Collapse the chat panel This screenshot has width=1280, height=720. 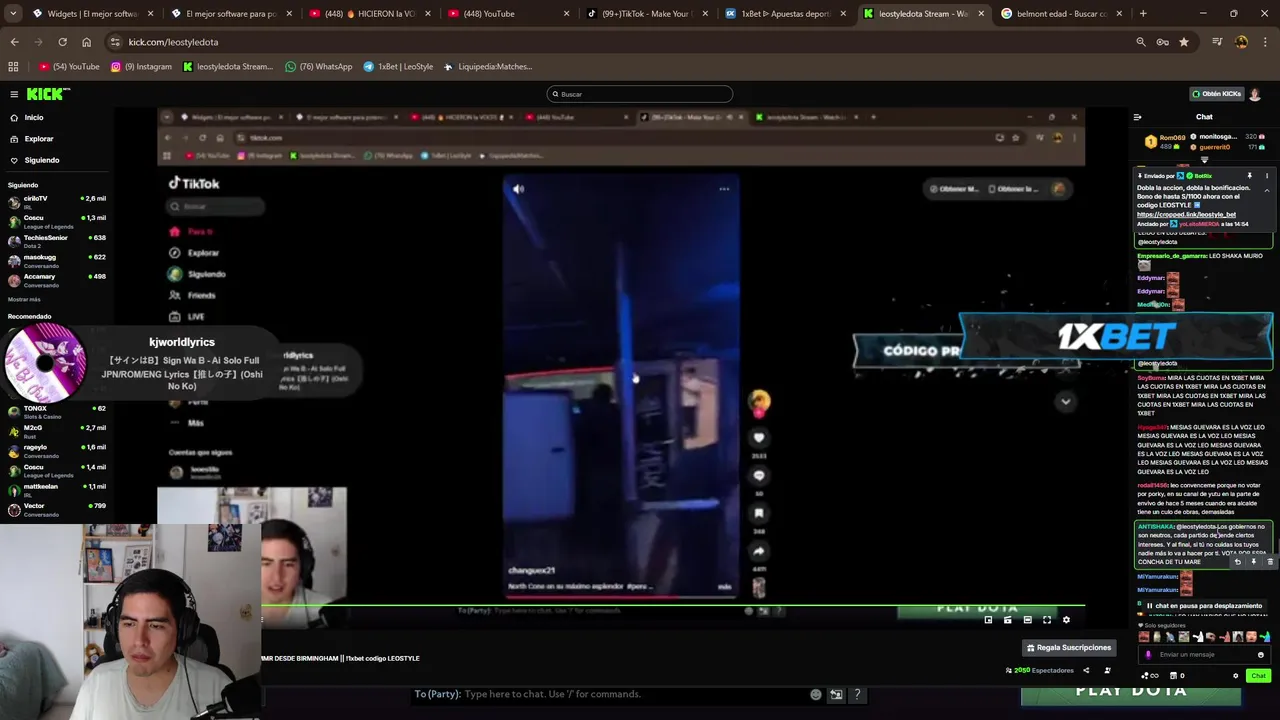click(x=1137, y=117)
